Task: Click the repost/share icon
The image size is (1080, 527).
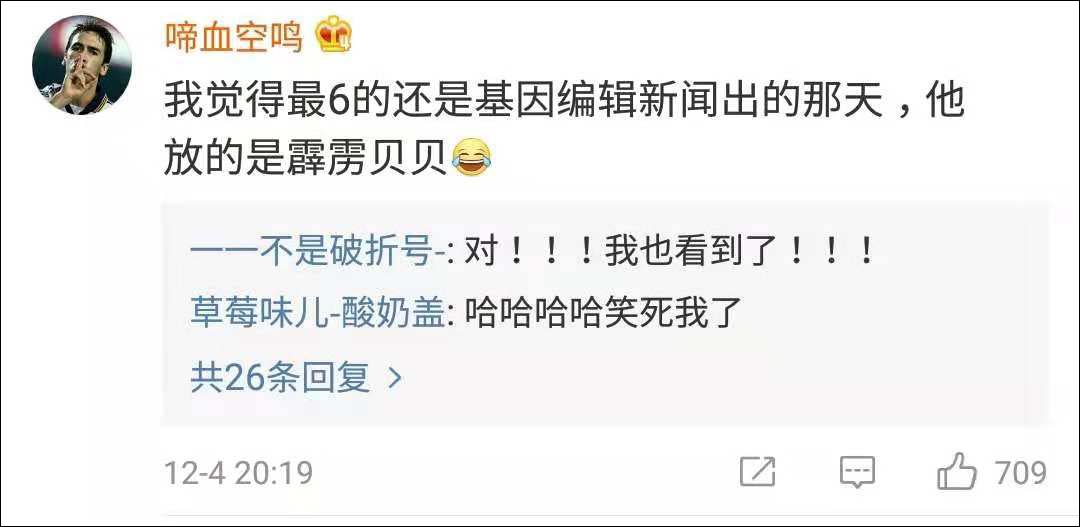Action: pyautogui.click(x=758, y=472)
